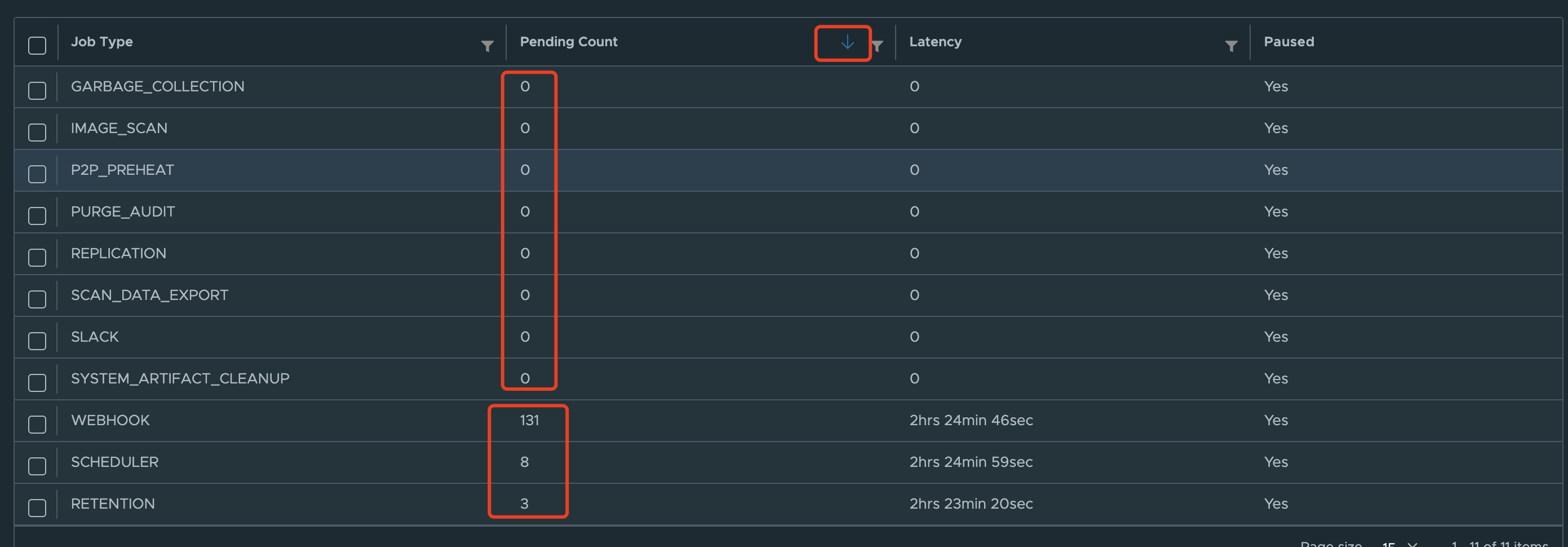Click the Job Type column header to sort
1568x547 pixels.
tap(101, 41)
